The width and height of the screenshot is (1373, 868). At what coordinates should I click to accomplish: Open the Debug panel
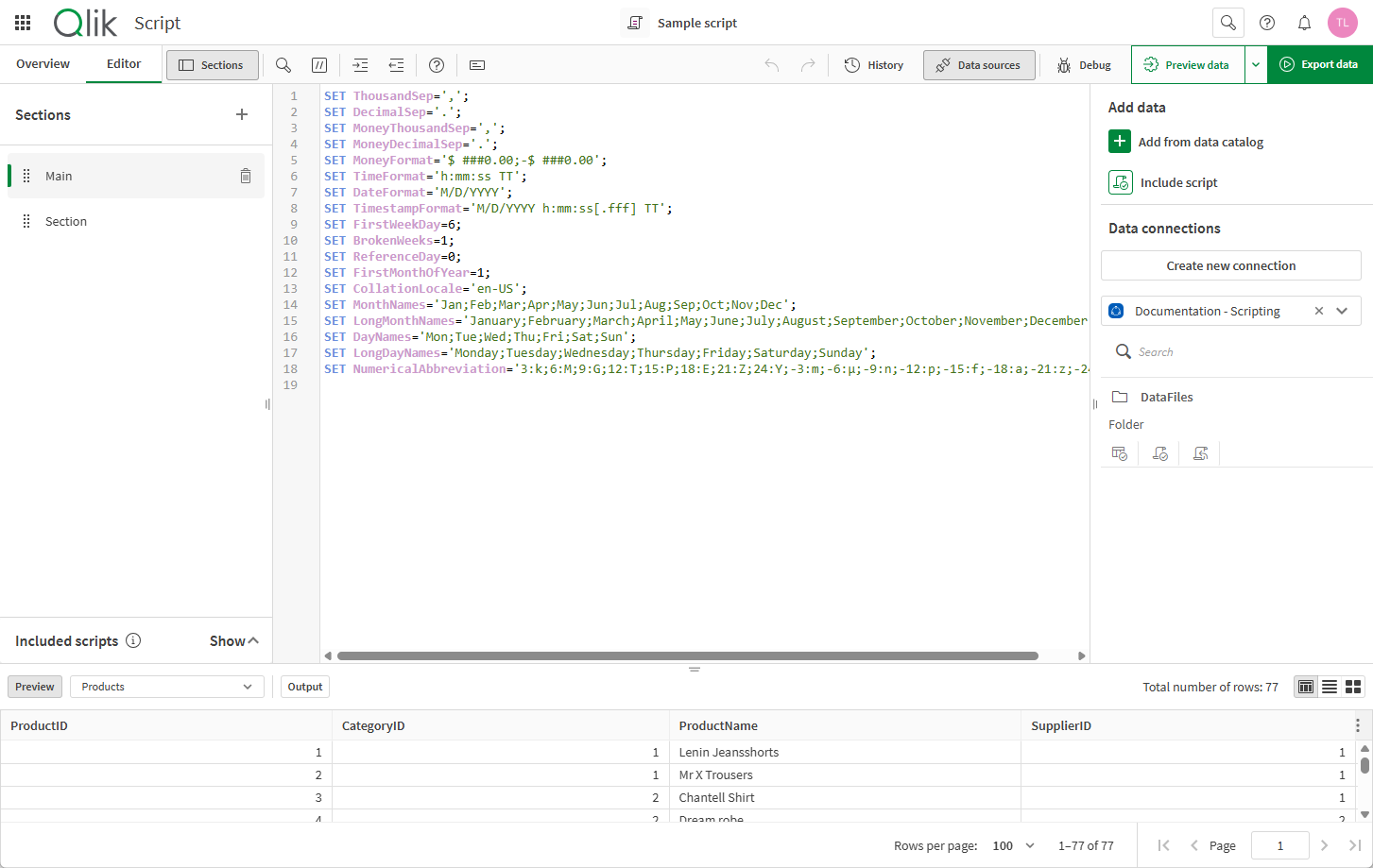[1083, 64]
